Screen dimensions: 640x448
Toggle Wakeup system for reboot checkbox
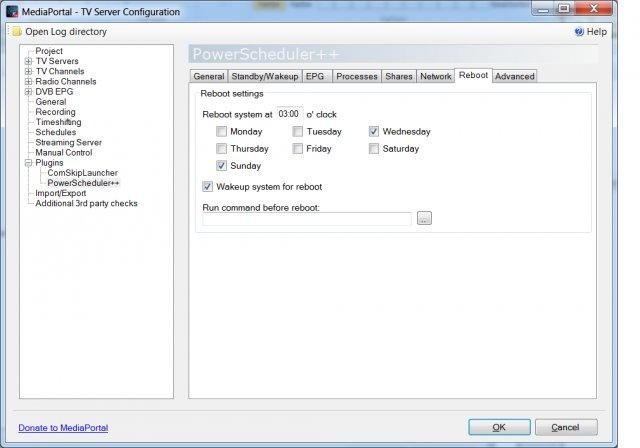pos(207,187)
